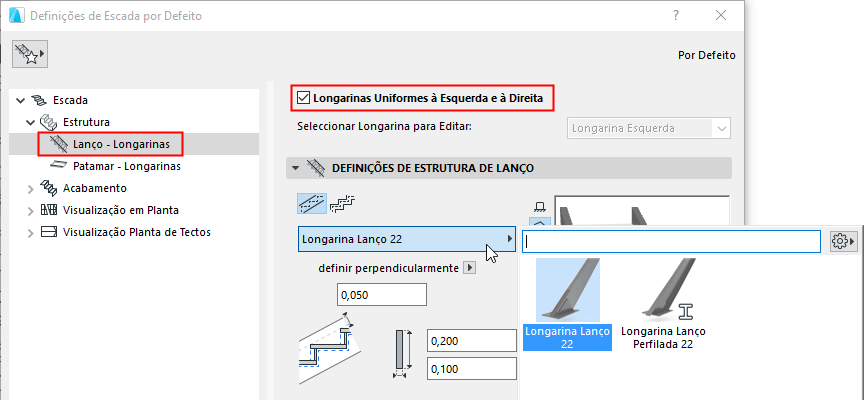Open the stair favorites star button
The width and height of the screenshot is (864, 400).
[30, 55]
